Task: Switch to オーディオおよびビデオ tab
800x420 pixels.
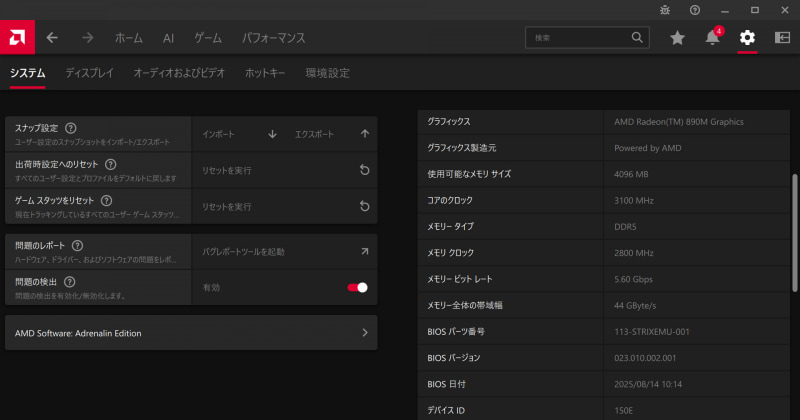Action: 179,73
